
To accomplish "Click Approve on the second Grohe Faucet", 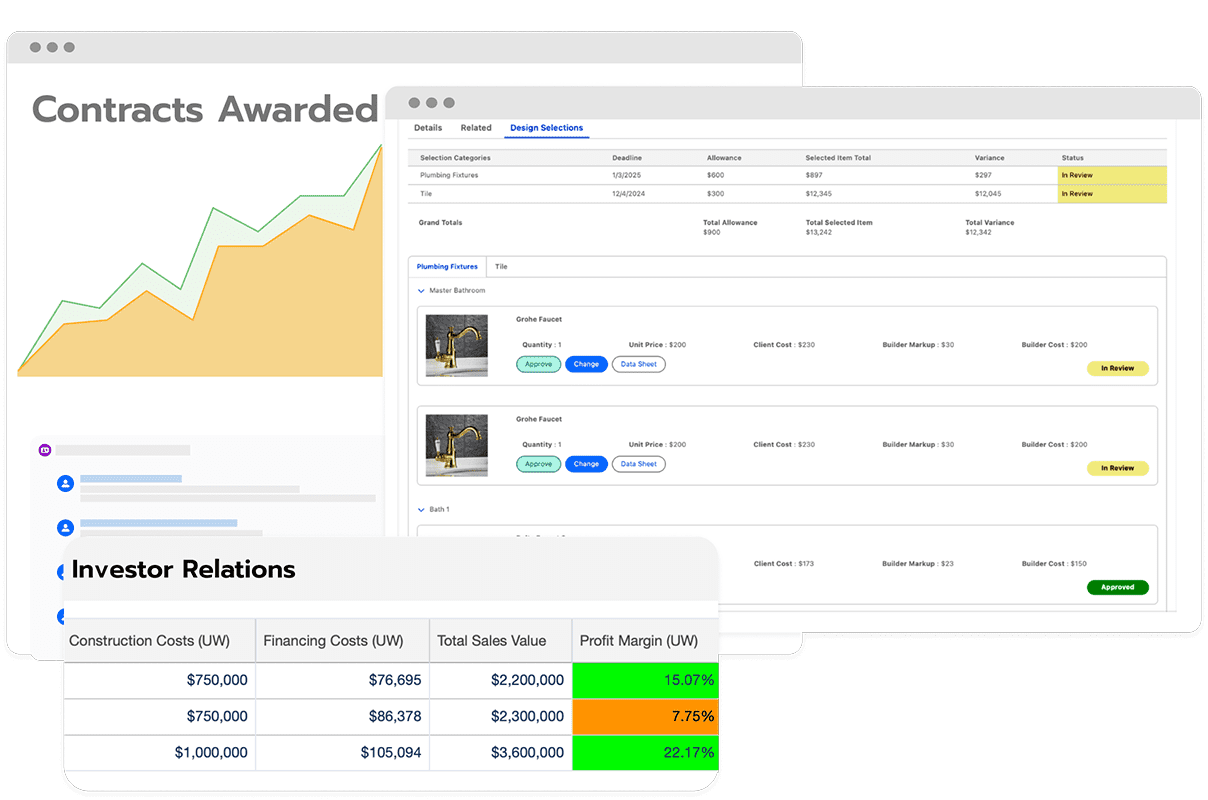I will [538, 464].
